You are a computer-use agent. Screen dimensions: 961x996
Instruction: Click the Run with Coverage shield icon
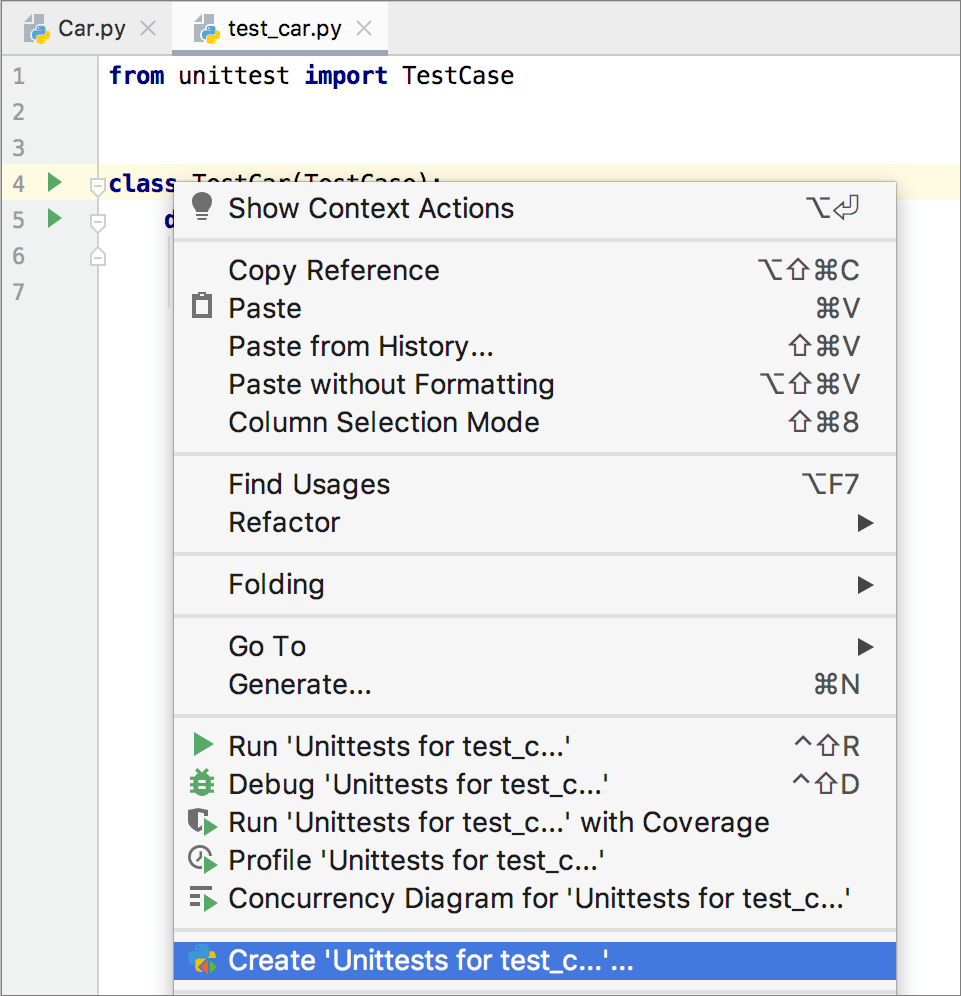point(203,821)
